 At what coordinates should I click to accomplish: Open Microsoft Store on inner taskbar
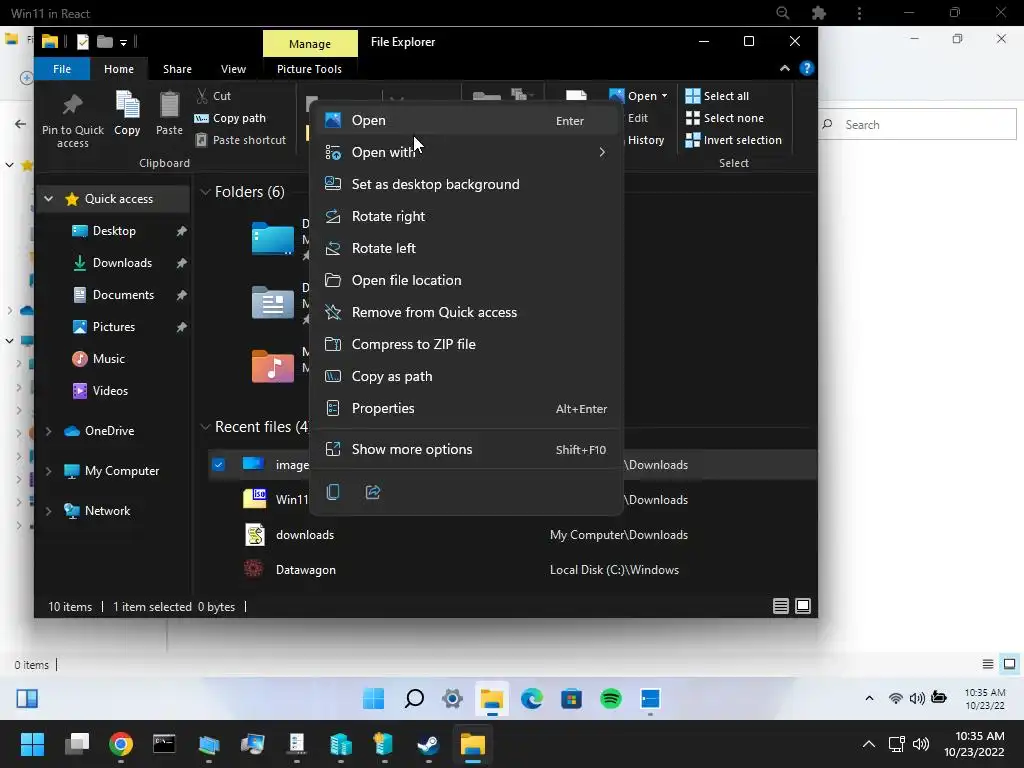coord(571,699)
